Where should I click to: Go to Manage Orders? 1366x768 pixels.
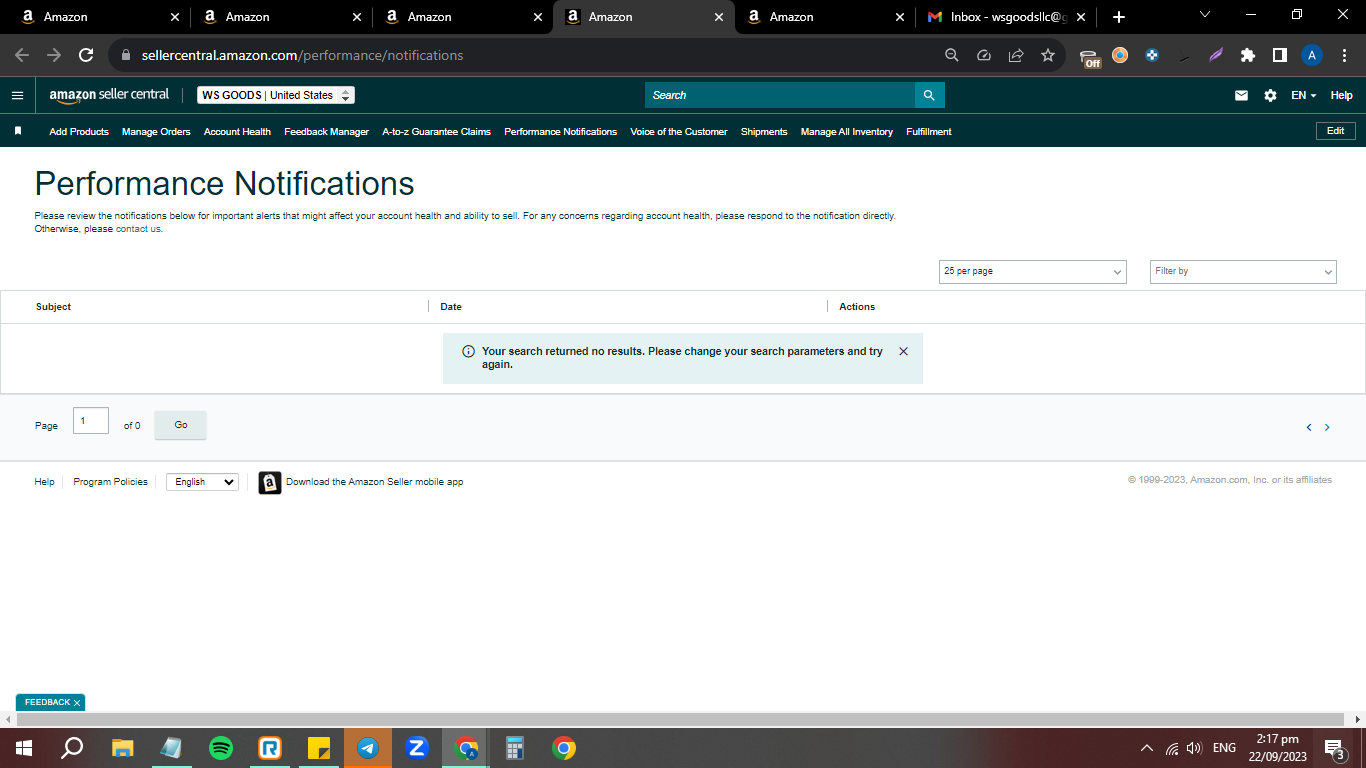(156, 132)
